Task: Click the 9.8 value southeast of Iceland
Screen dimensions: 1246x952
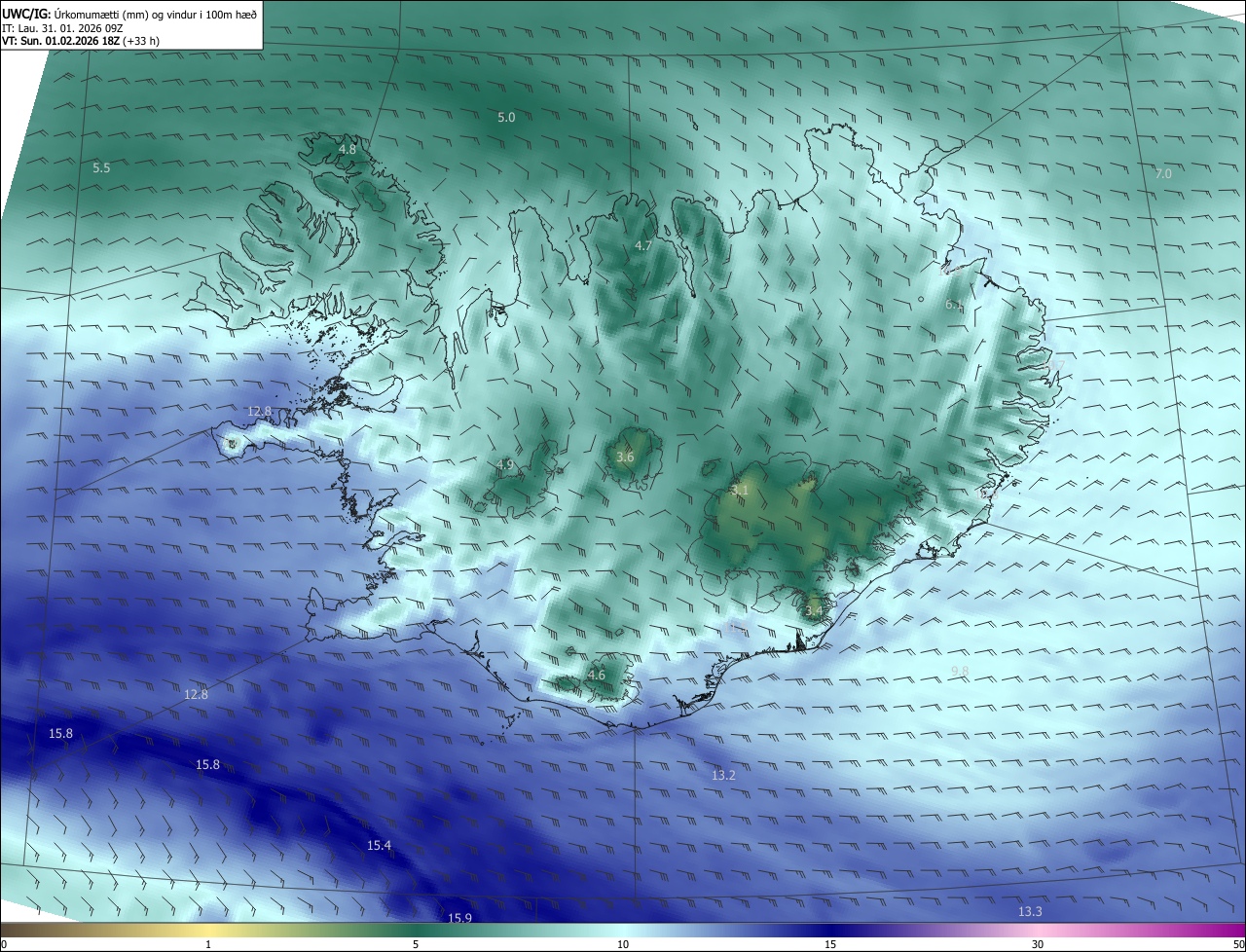Action: [960, 672]
